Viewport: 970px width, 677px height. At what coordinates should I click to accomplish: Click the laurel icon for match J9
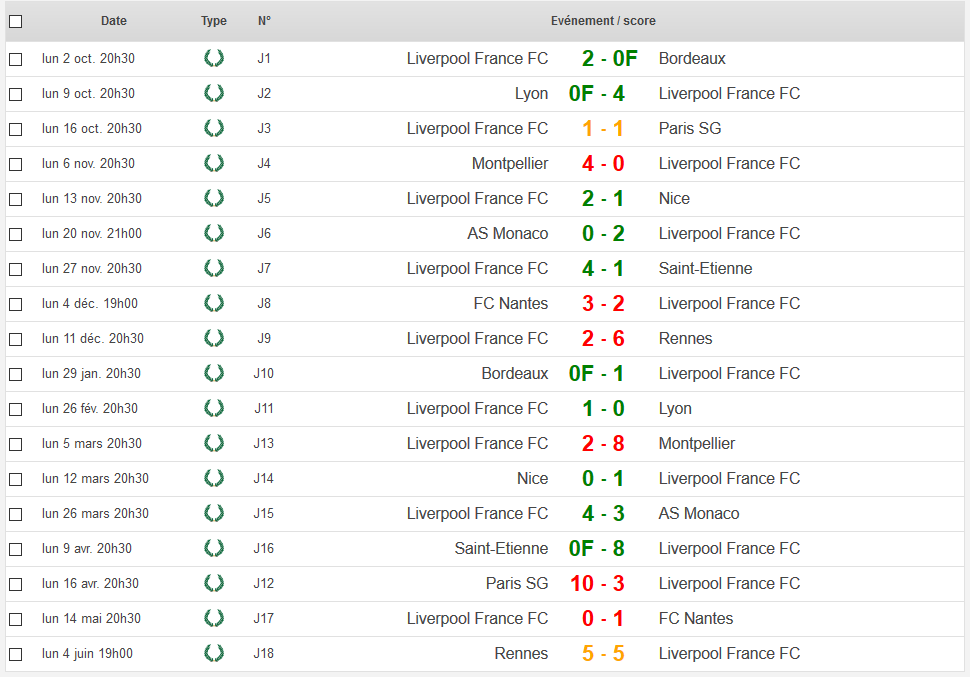click(213, 338)
